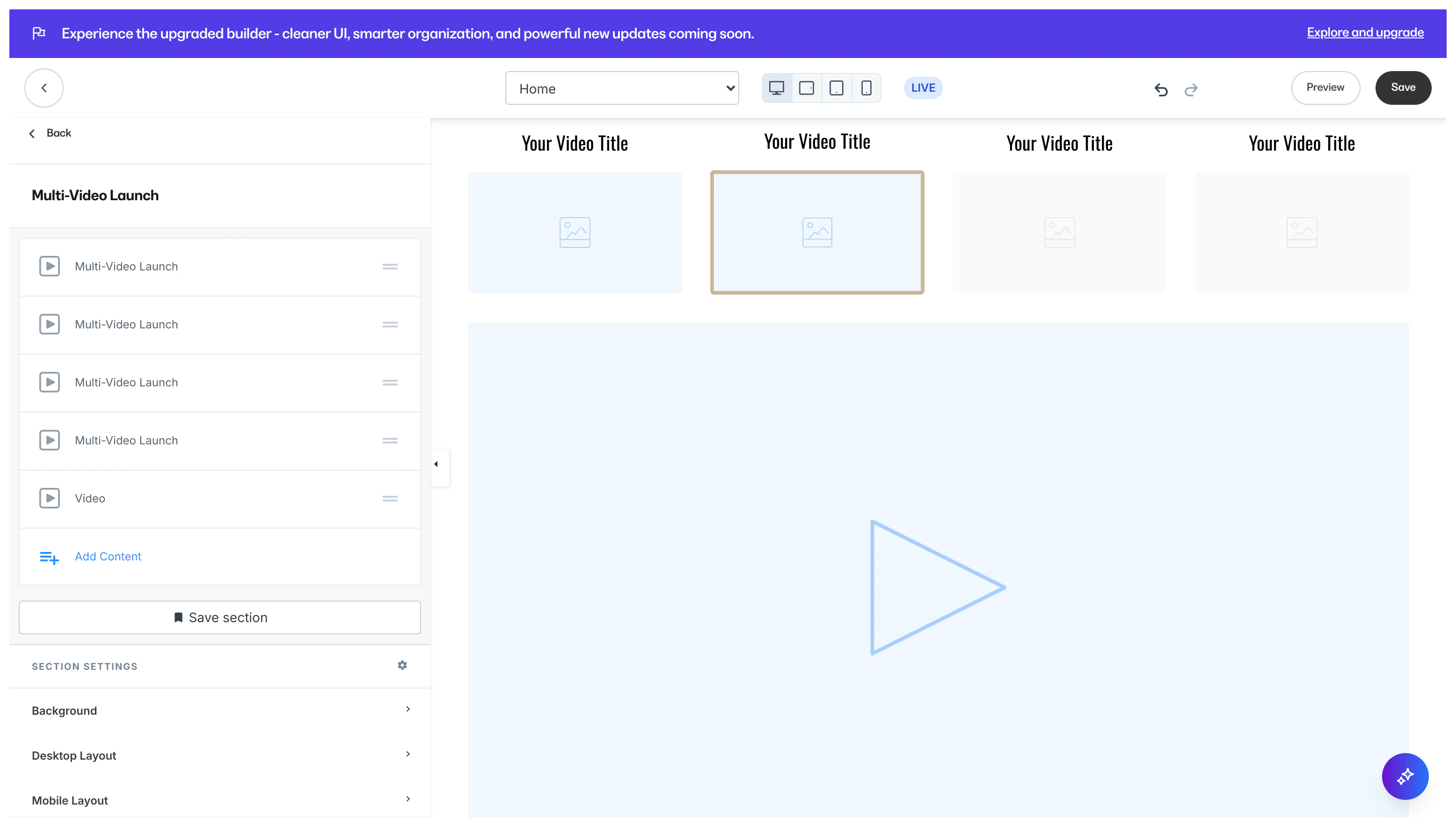
Task: Open section settings gear icon
Action: coord(402,665)
